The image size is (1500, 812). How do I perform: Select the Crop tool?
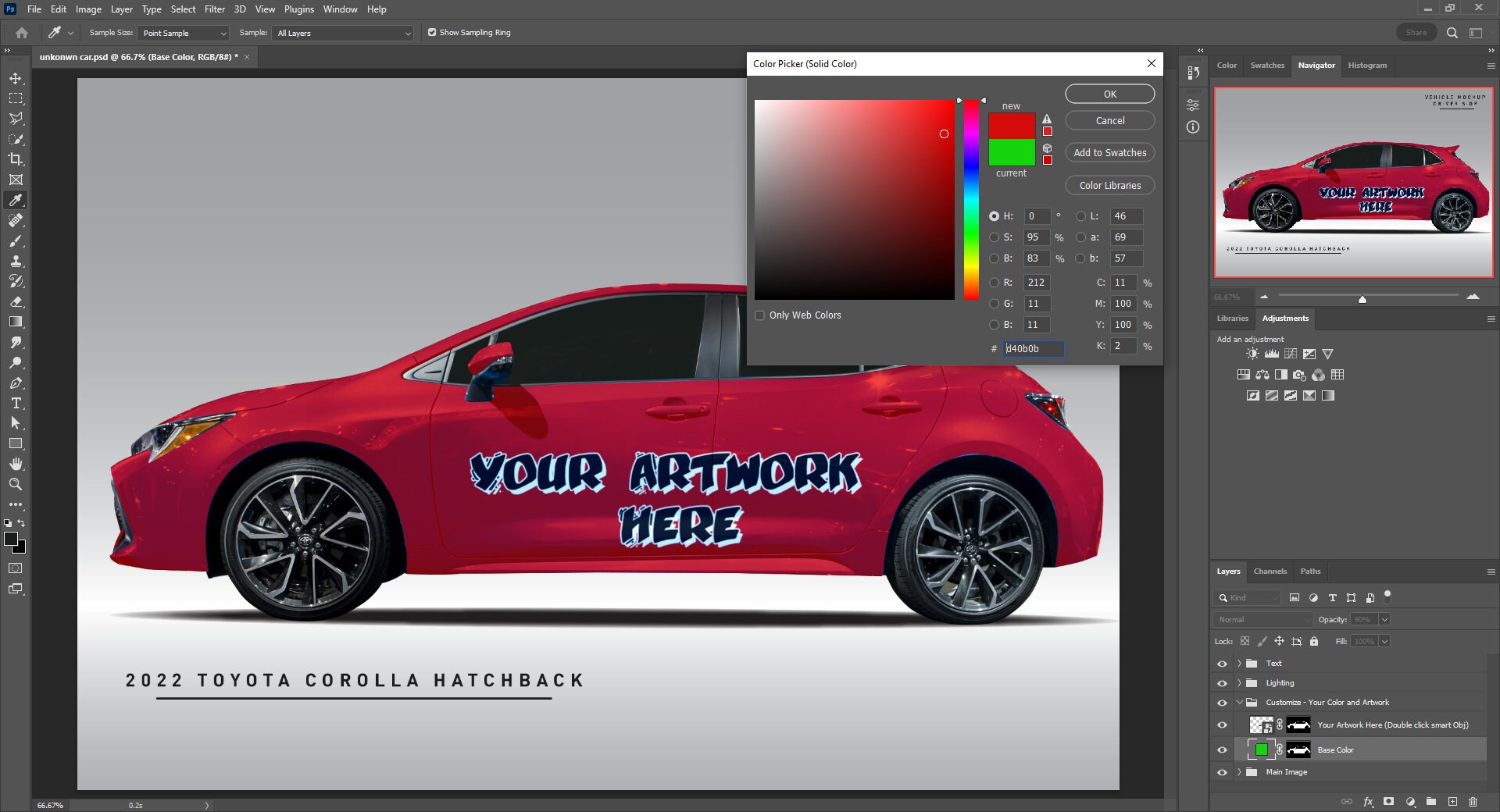click(x=16, y=159)
